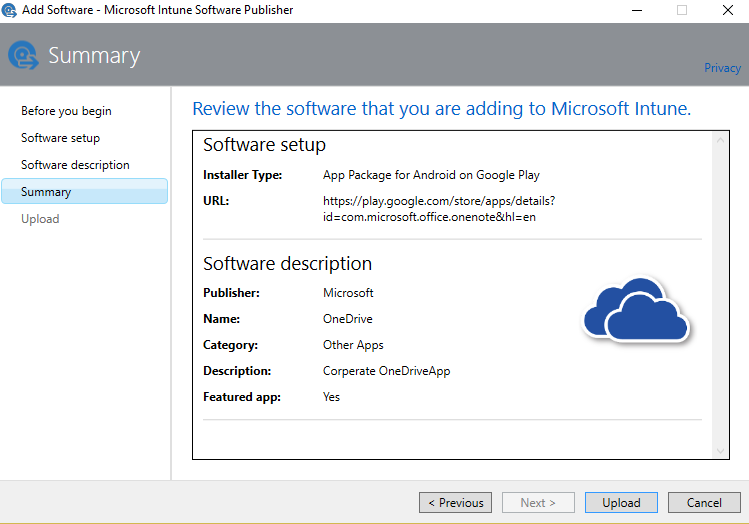Image resolution: width=749 pixels, height=524 pixels.
Task: Click the disabled Next button
Action: [538, 503]
